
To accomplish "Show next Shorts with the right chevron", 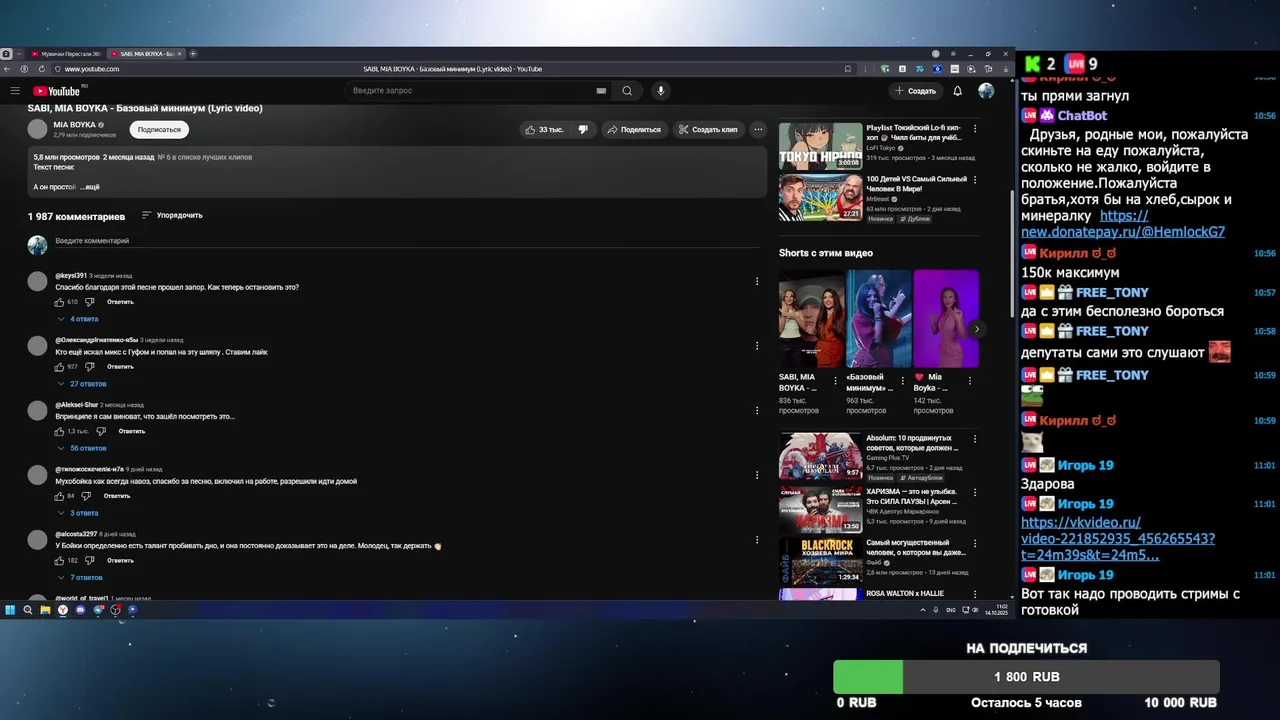I will coord(976,329).
